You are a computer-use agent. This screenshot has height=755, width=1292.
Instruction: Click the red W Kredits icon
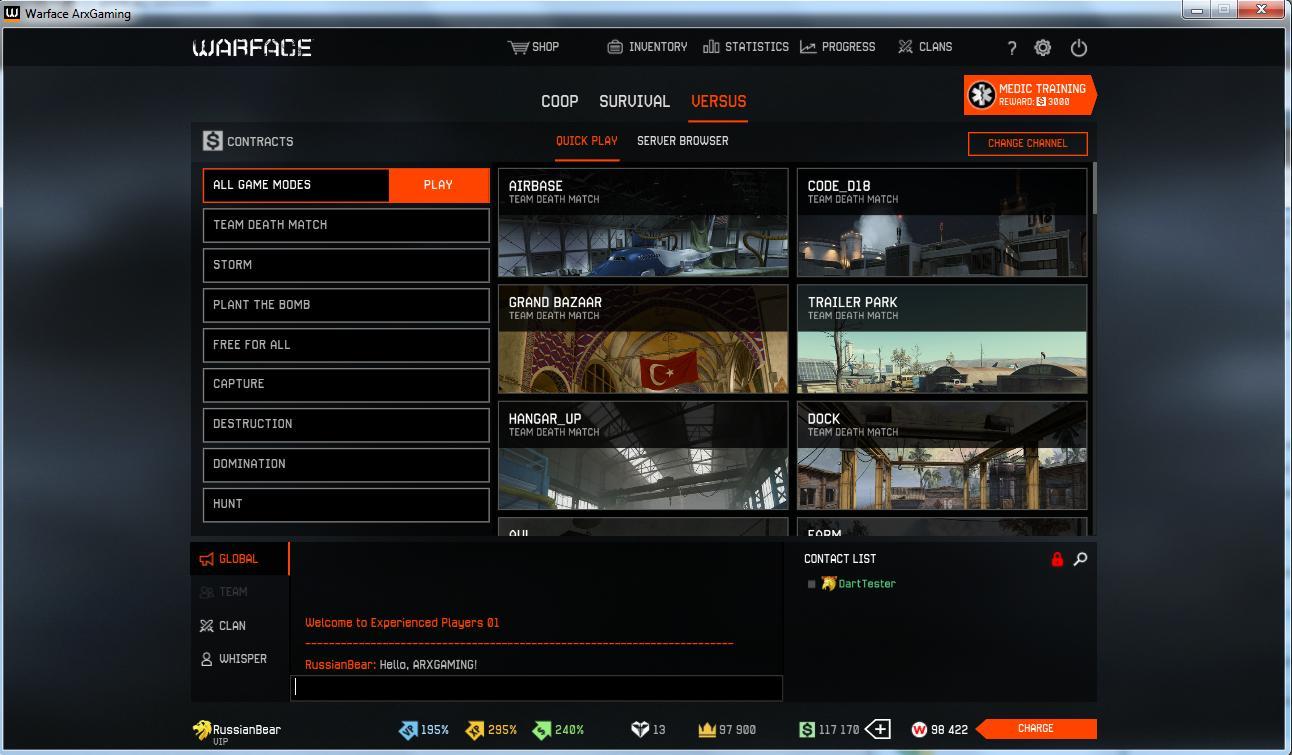tap(918, 730)
